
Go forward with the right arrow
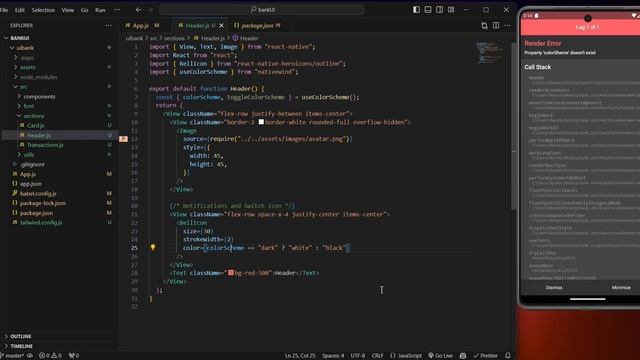(x=150, y=9)
